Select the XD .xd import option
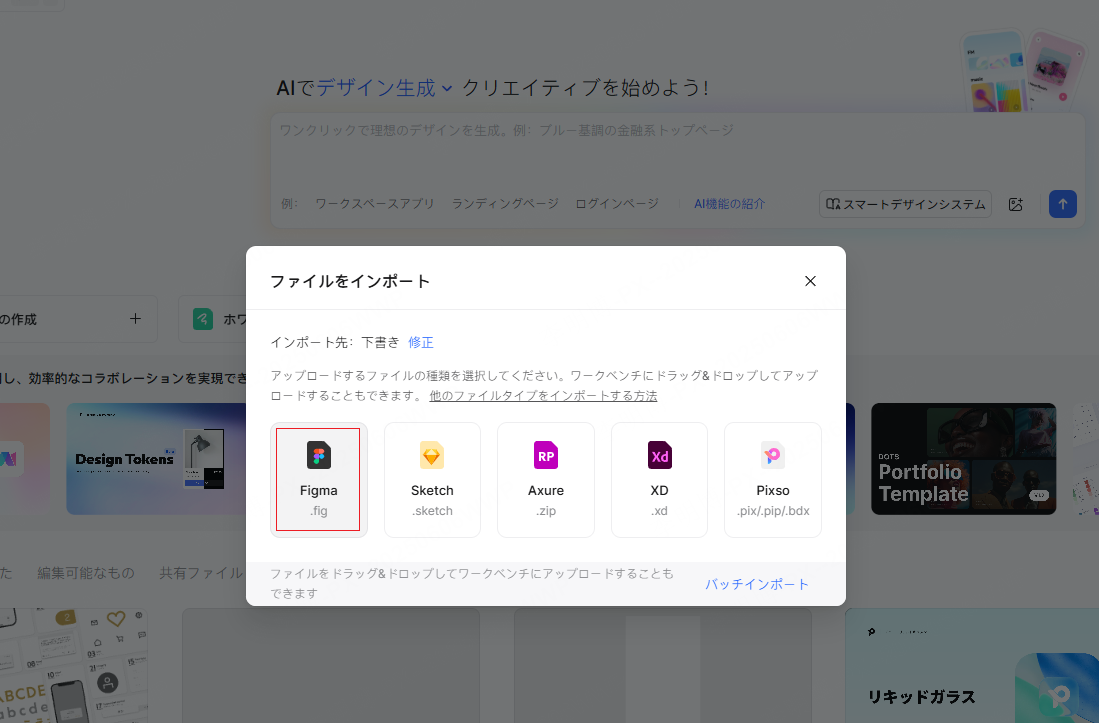 [659, 480]
